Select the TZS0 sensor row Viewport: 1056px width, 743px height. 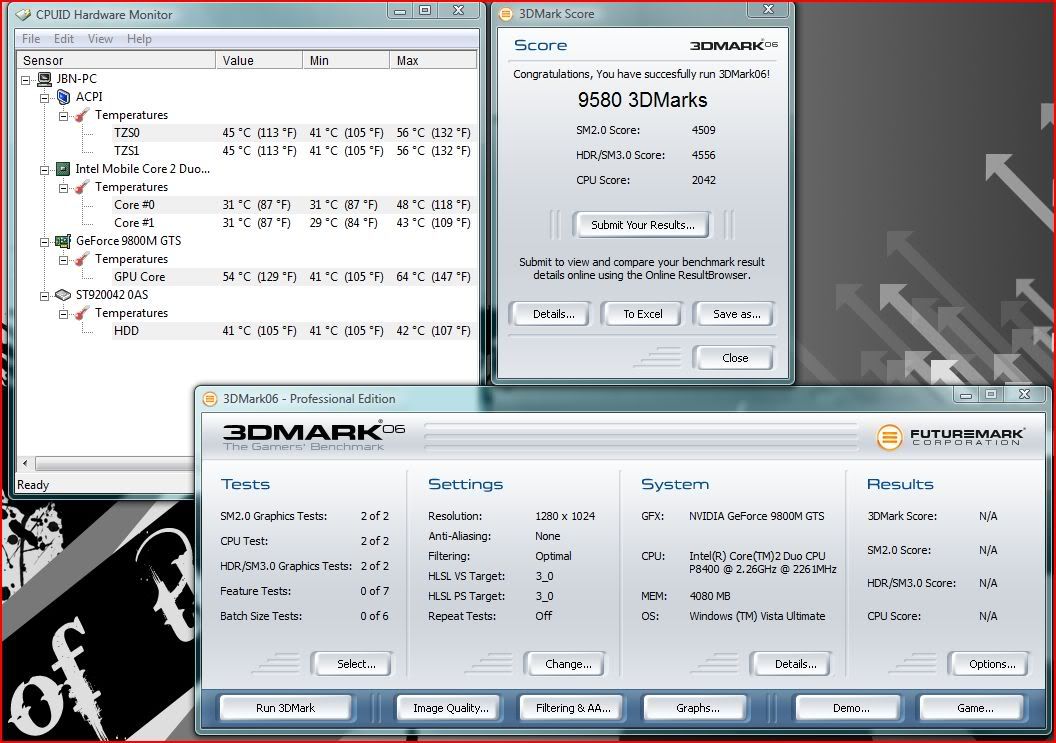(x=293, y=133)
